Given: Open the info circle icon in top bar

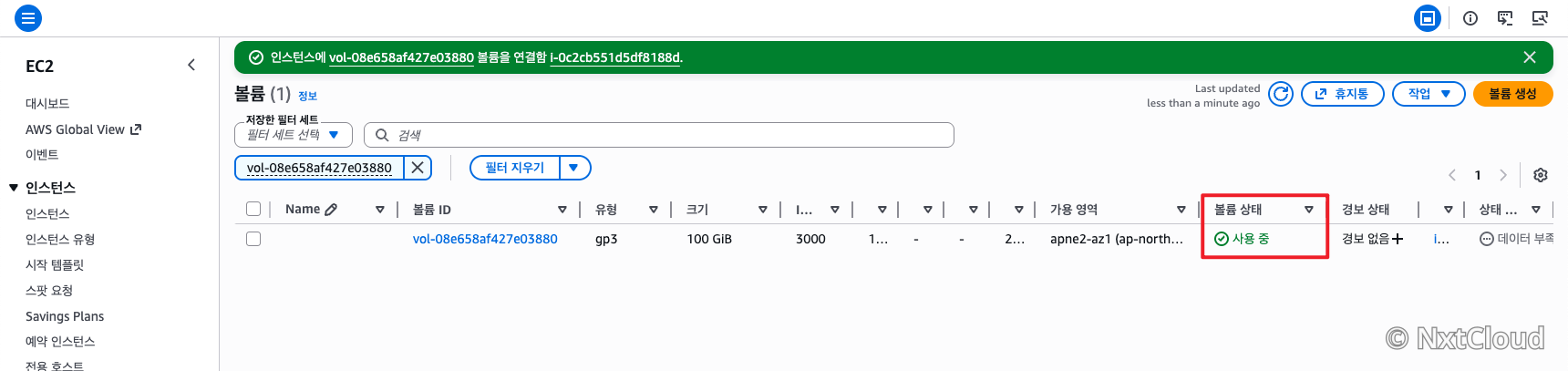Looking at the screenshot, I should [x=1470, y=17].
